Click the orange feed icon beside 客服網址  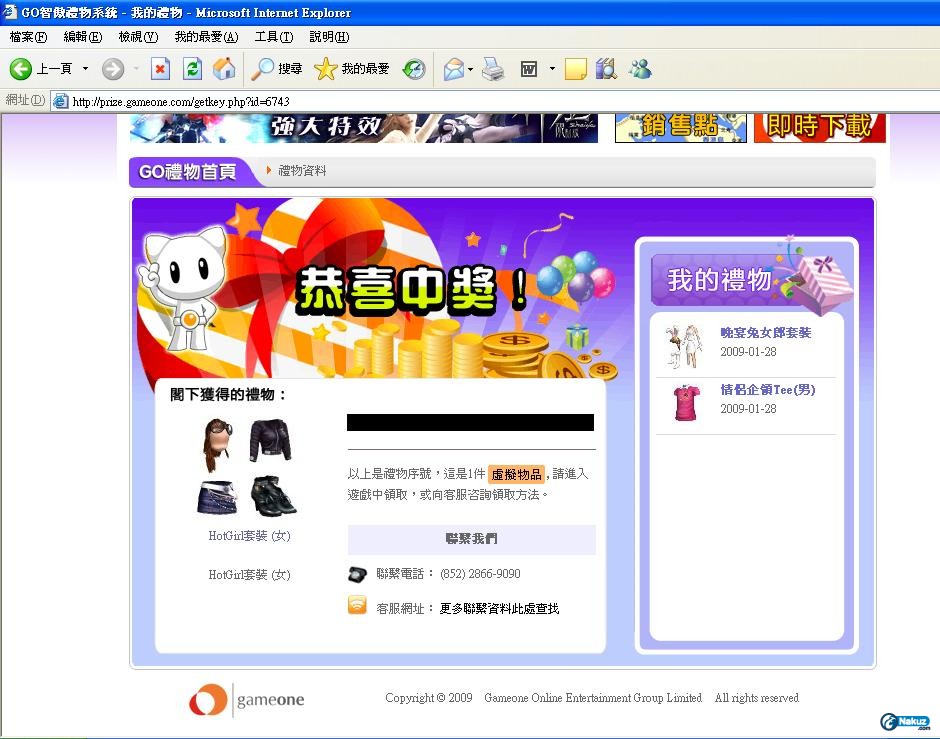coord(357,605)
